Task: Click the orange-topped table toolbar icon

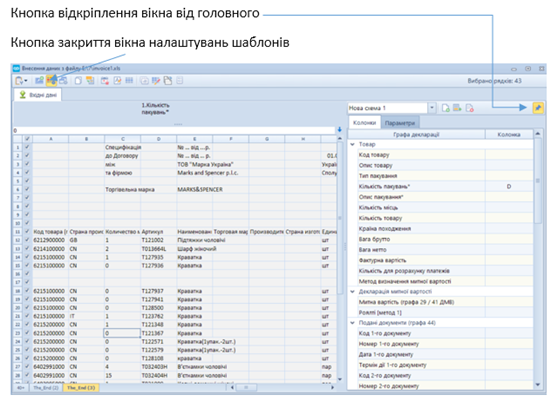Action: [90, 81]
